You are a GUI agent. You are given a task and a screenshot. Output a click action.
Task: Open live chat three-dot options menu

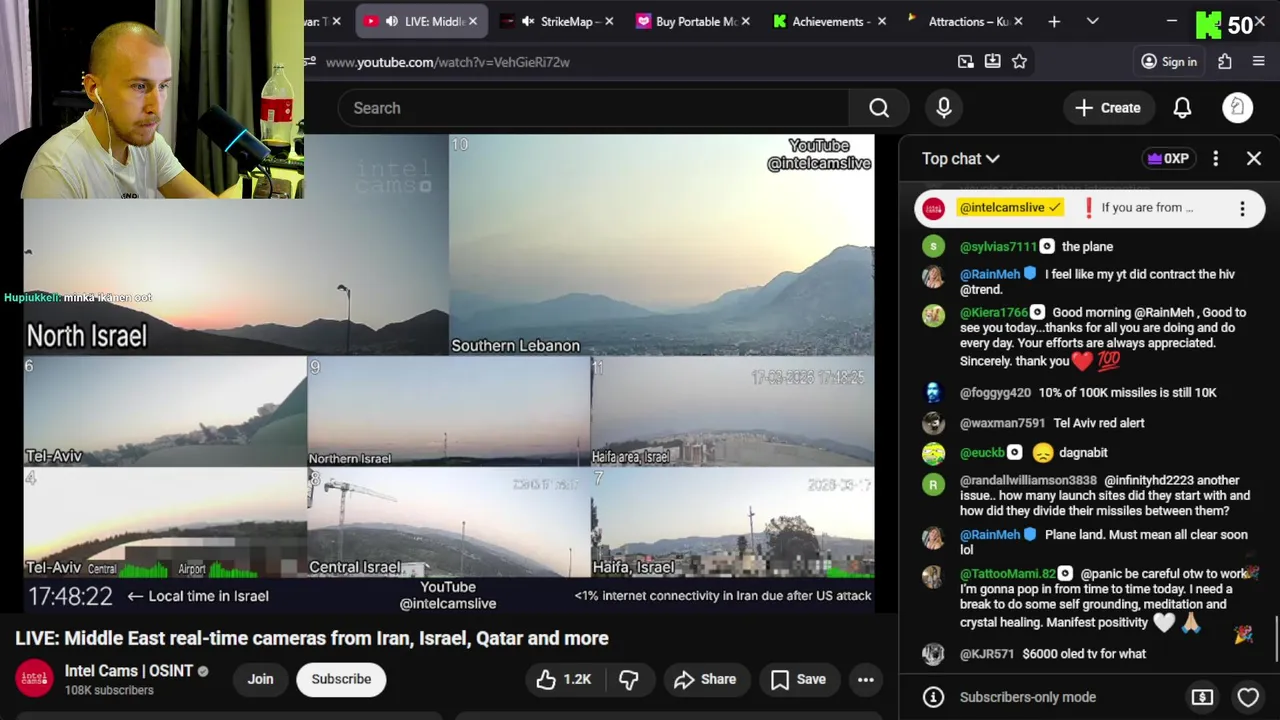point(1215,158)
